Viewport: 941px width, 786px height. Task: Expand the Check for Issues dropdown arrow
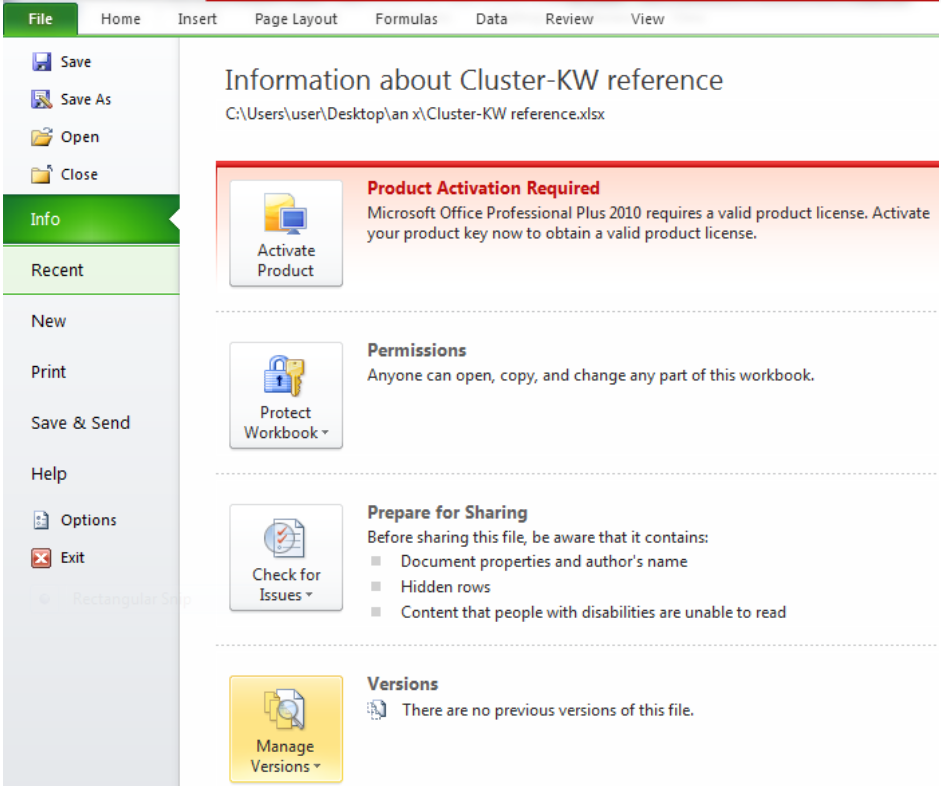309,595
